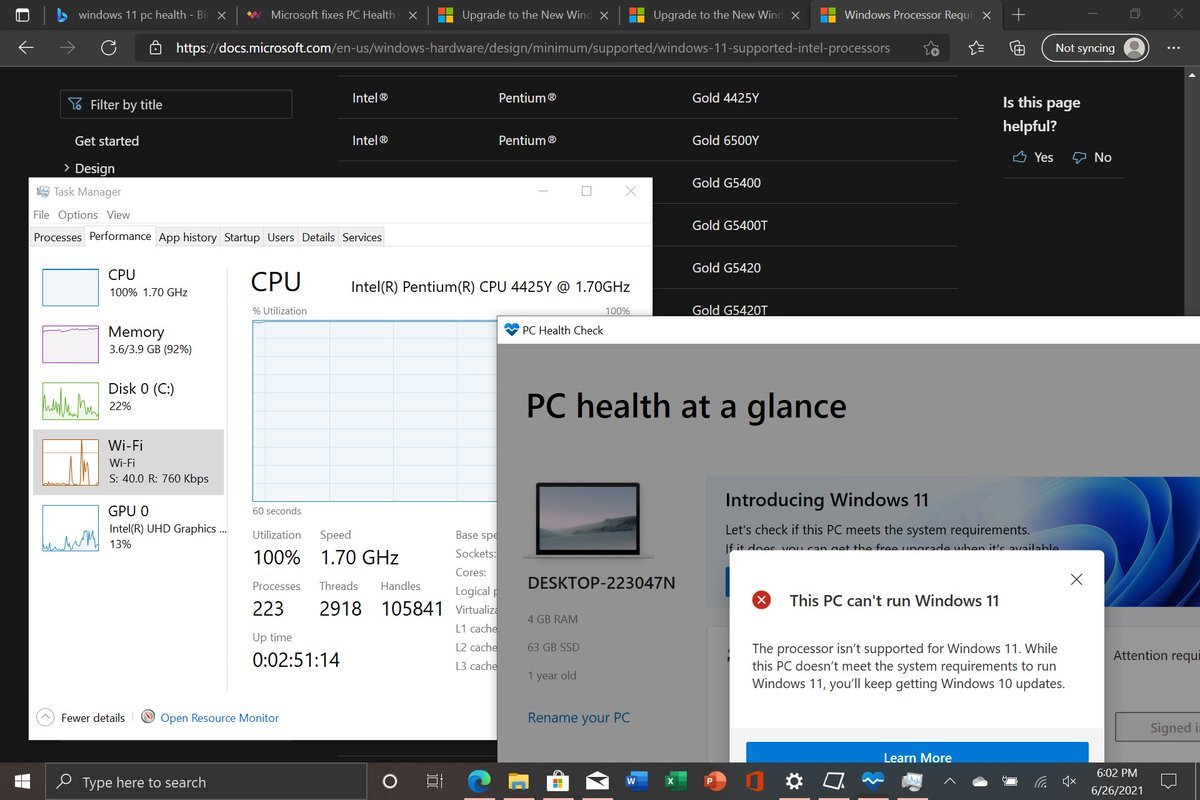
Task: Open Task Manager View menu
Action: click(118, 214)
